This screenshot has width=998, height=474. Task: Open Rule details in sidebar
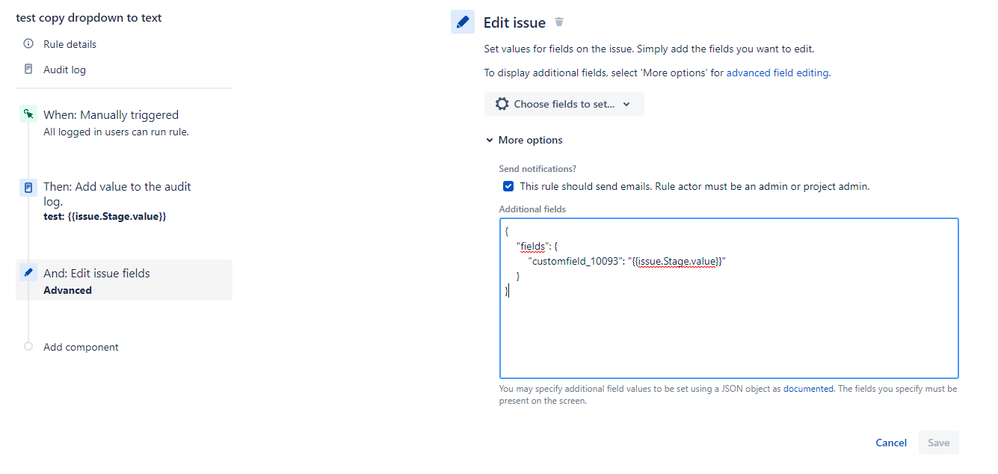coord(70,44)
